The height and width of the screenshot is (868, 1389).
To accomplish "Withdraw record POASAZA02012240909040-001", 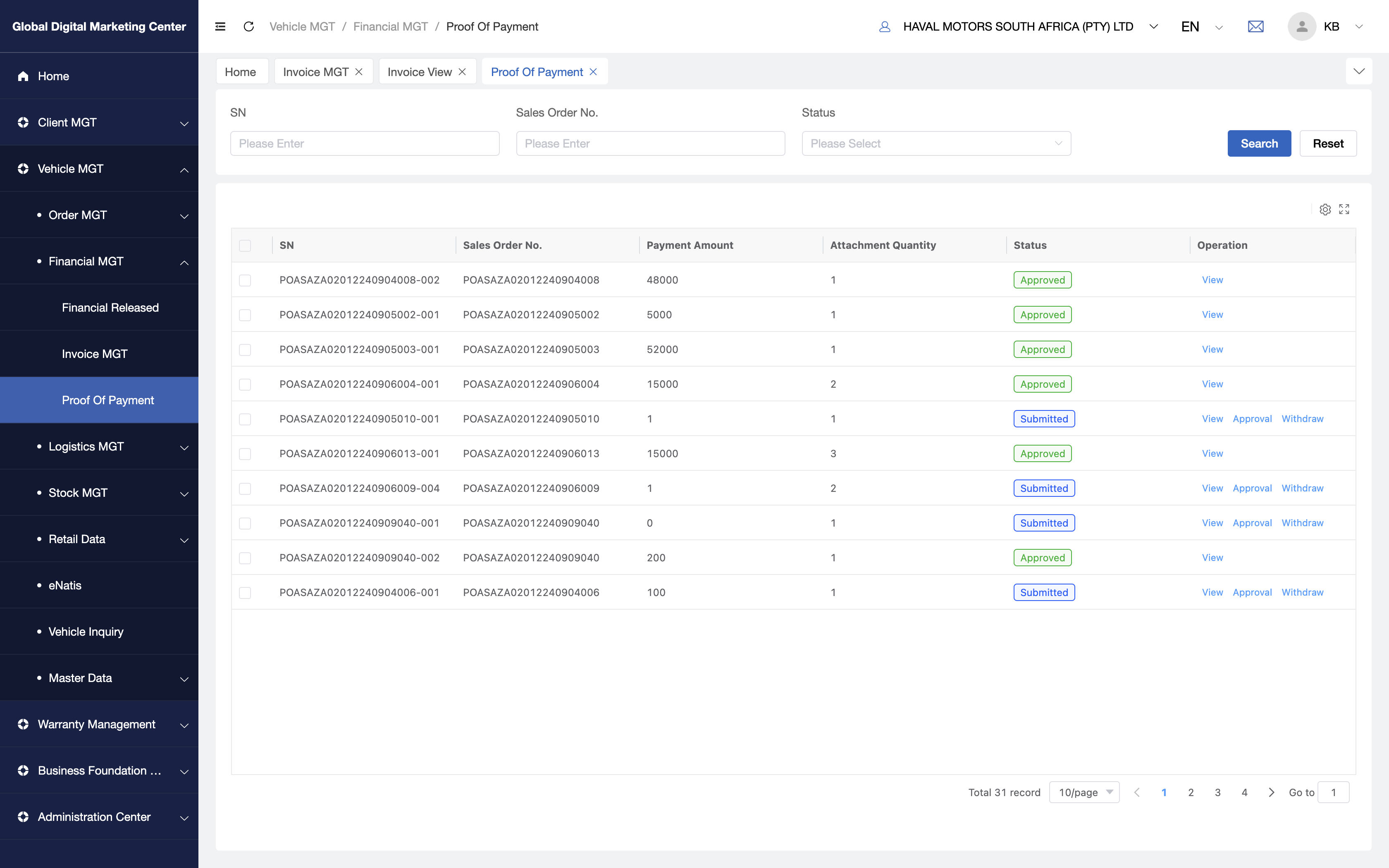I will (x=1302, y=522).
